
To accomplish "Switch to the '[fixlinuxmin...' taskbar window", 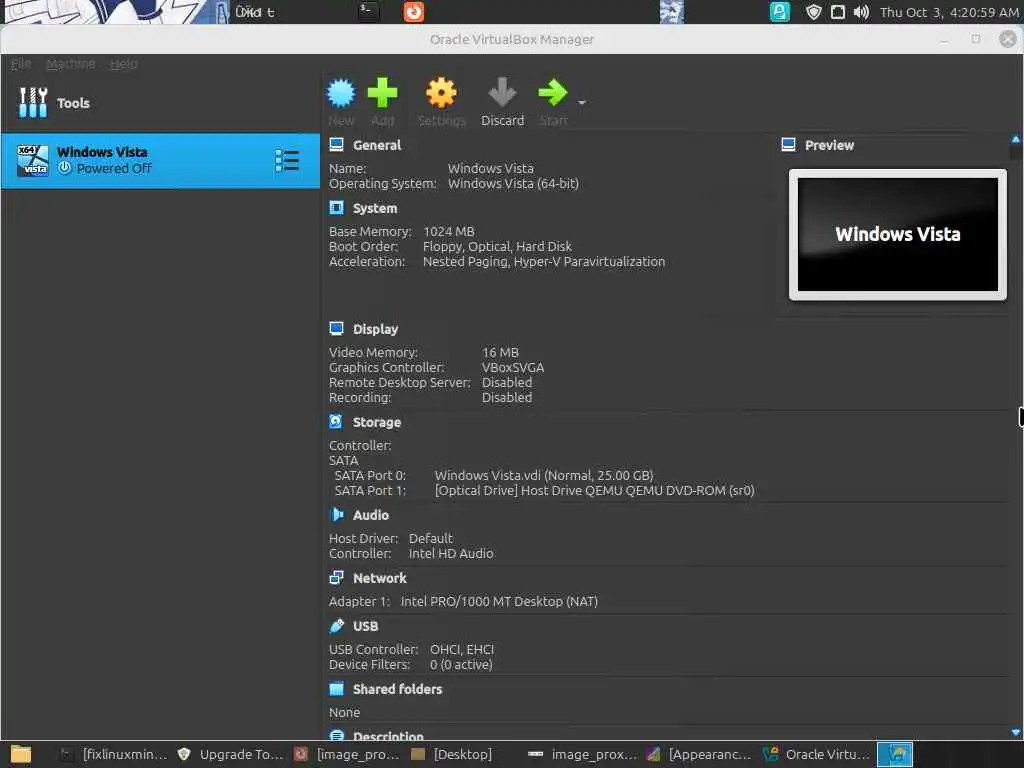I will coord(114,754).
